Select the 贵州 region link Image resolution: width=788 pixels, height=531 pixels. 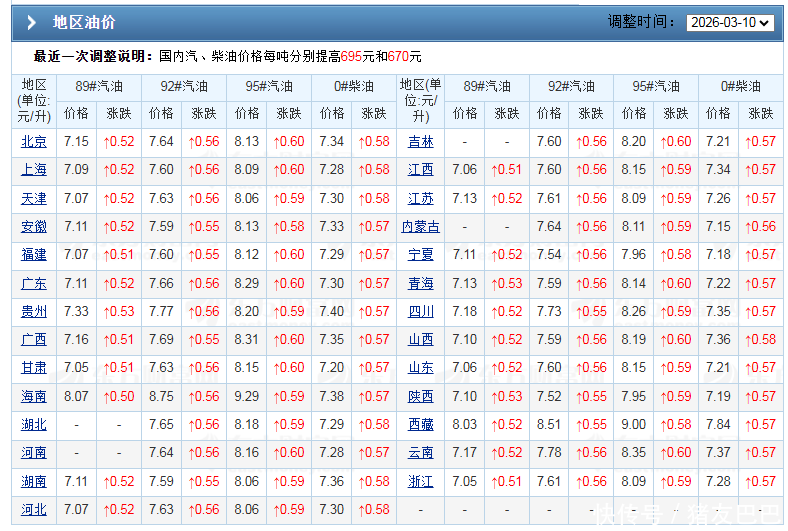[34, 312]
